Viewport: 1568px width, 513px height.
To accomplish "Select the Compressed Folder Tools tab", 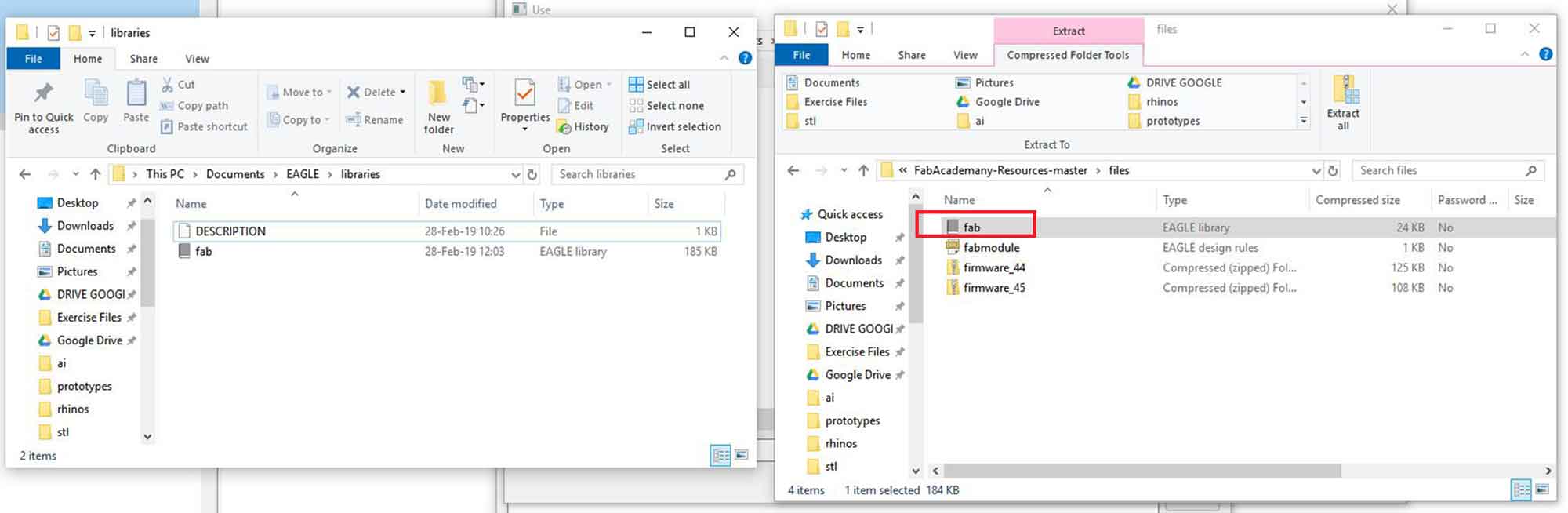I will [x=1068, y=55].
